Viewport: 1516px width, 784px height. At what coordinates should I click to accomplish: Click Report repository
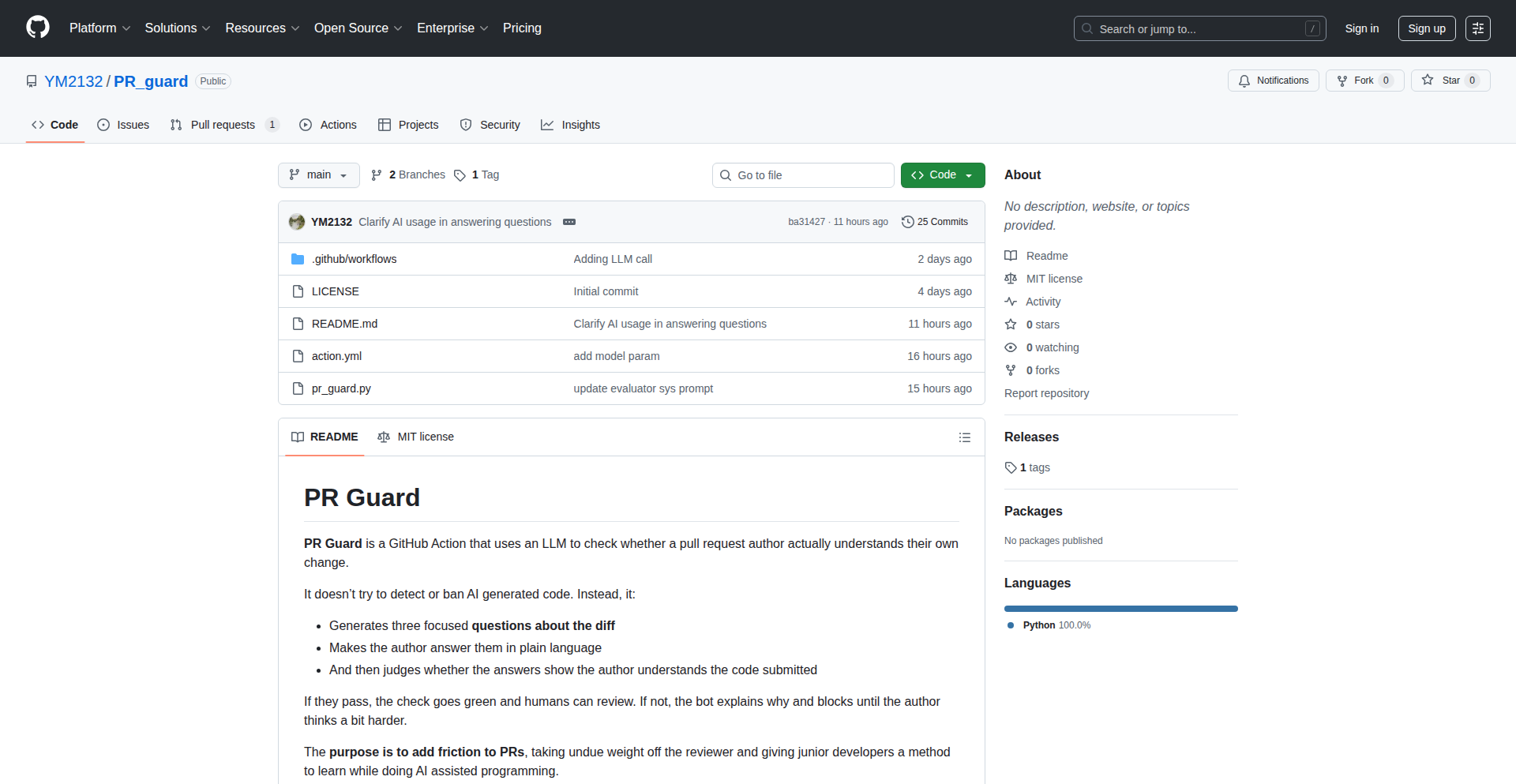point(1046,393)
